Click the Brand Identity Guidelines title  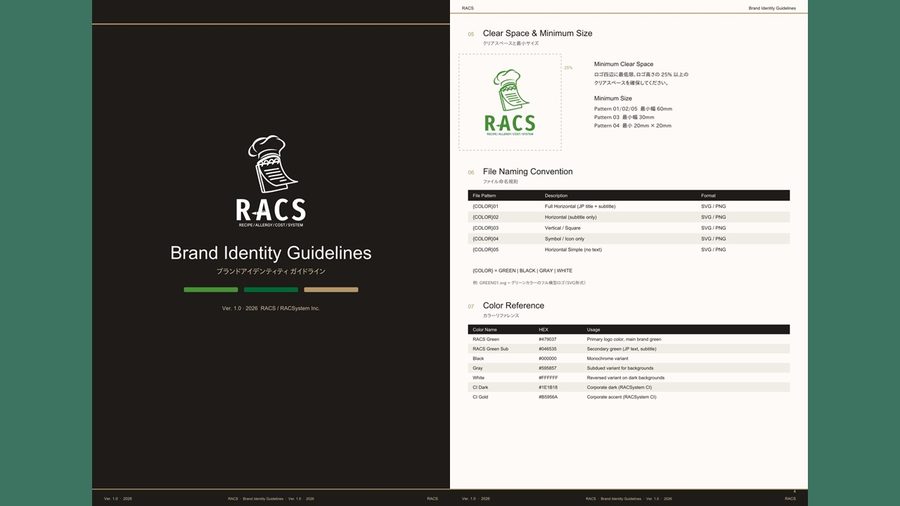[271, 253]
